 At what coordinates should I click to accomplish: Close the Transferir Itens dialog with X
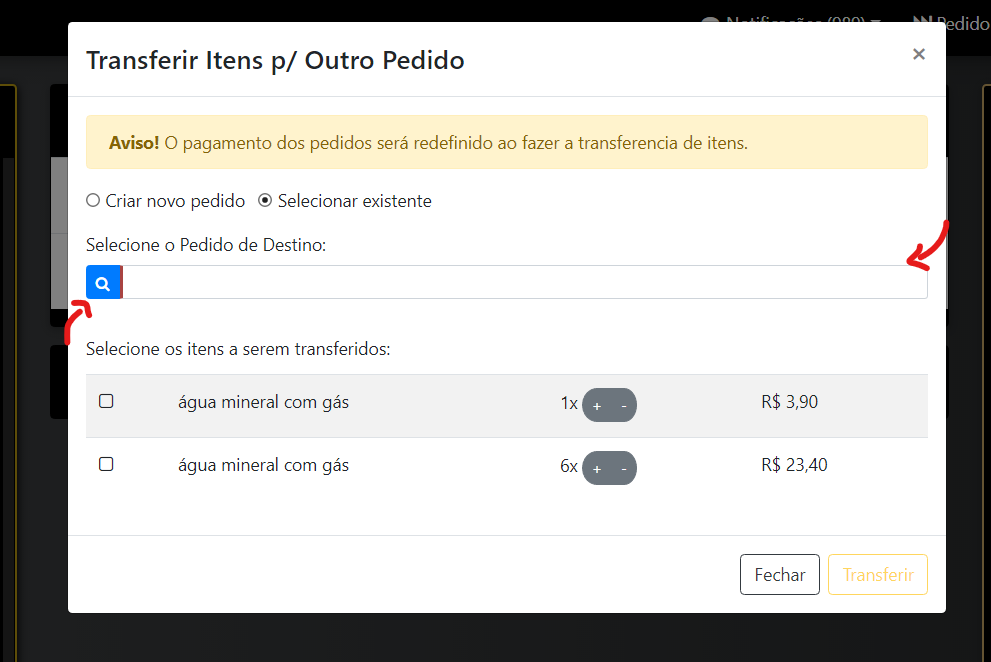(x=918, y=54)
